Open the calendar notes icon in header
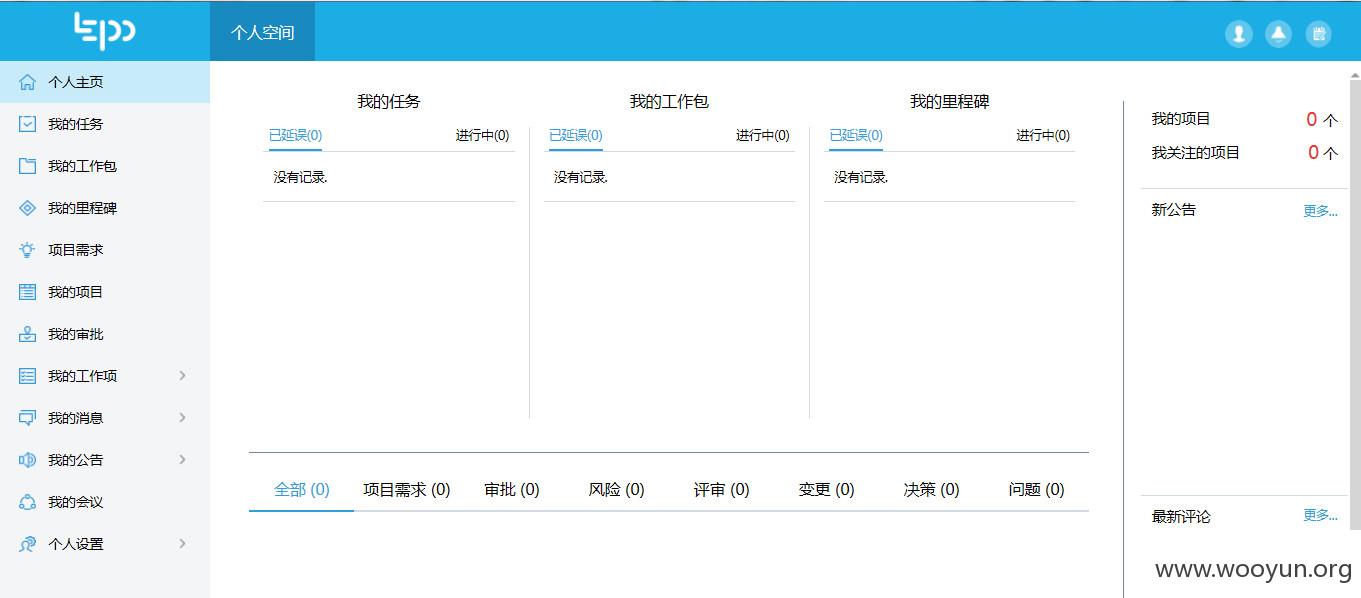 pyautogui.click(x=1318, y=34)
